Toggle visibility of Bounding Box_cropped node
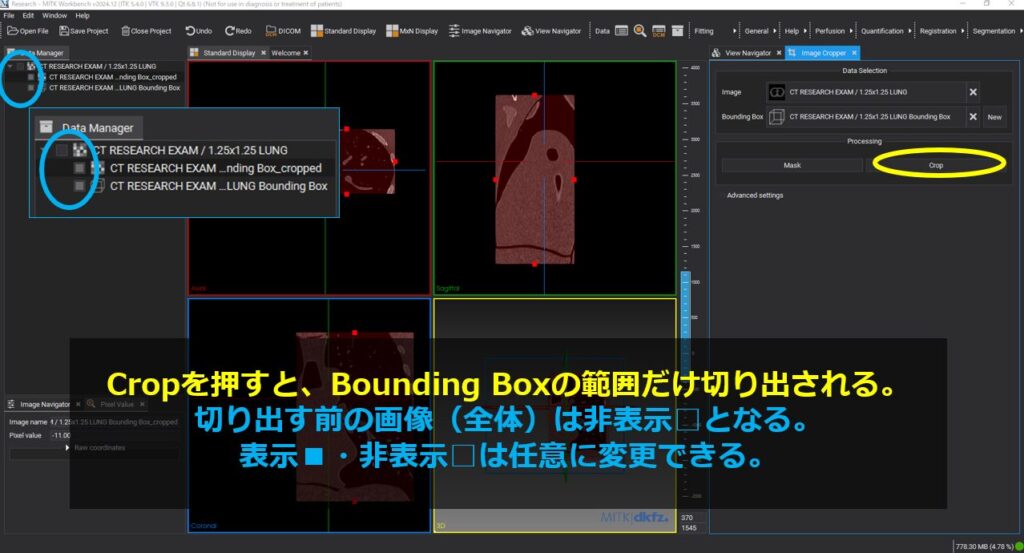The width and height of the screenshot is (1024, 553). [31, 77]
